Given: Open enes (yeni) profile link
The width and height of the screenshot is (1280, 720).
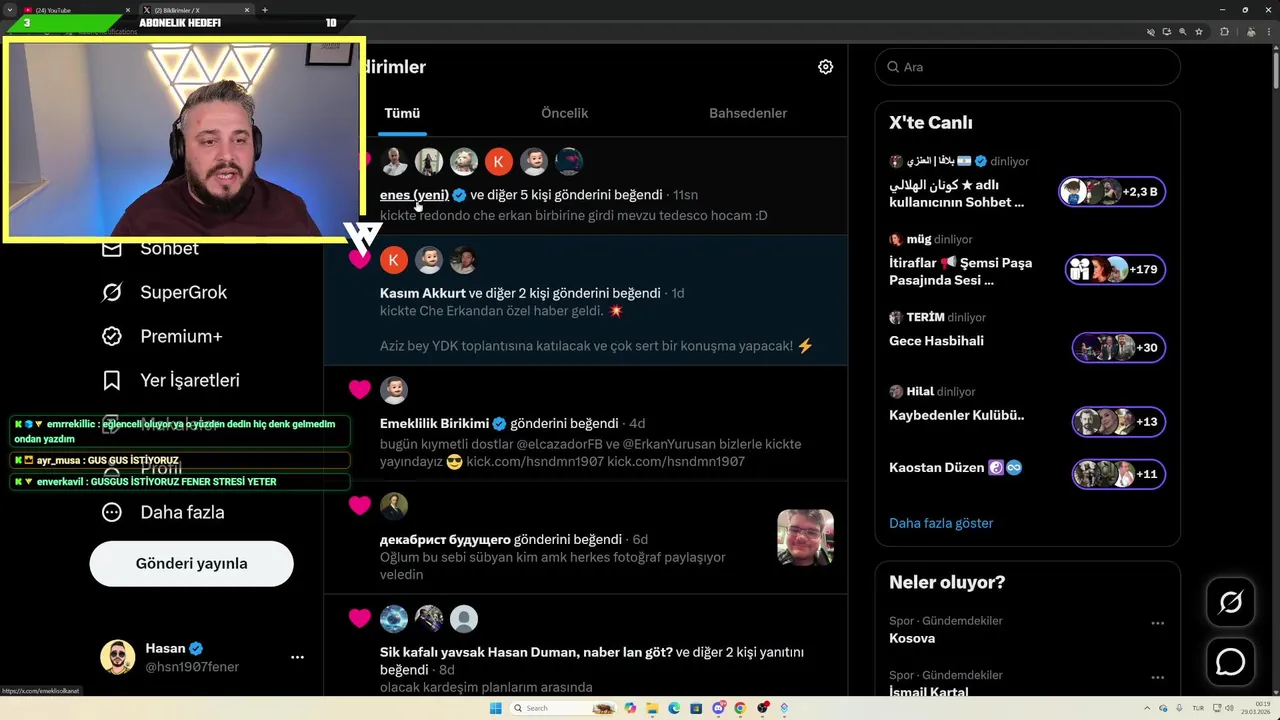Looking at the screenshot, I should pyautogui.click(x=414, y=195).
